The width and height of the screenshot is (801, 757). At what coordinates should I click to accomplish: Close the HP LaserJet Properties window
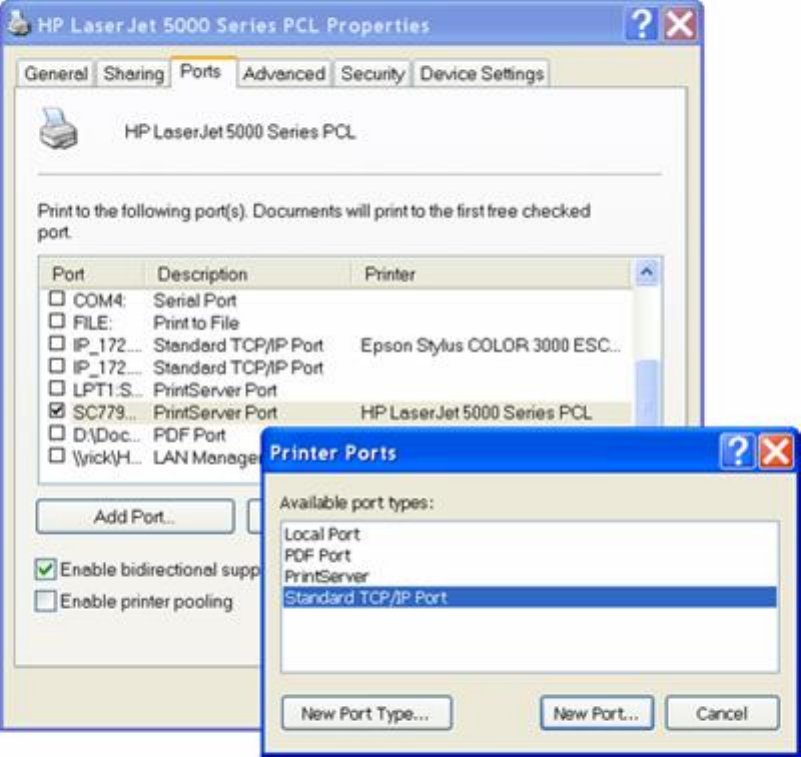click(x=680, y=24)
